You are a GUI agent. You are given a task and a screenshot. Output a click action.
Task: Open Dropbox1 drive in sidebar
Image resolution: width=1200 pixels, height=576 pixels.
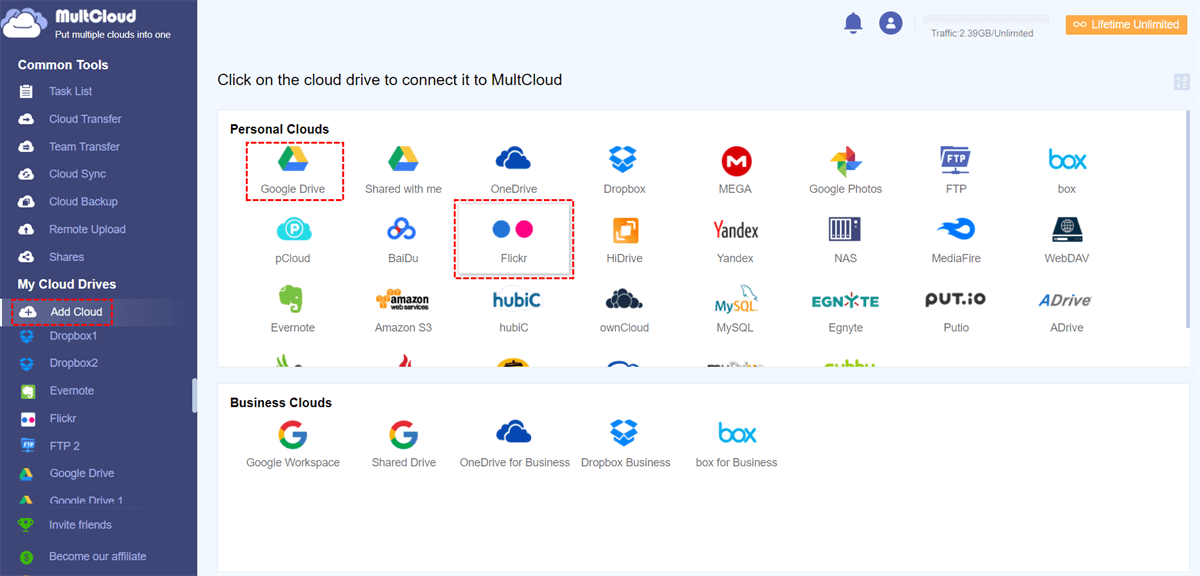[73, 336]
